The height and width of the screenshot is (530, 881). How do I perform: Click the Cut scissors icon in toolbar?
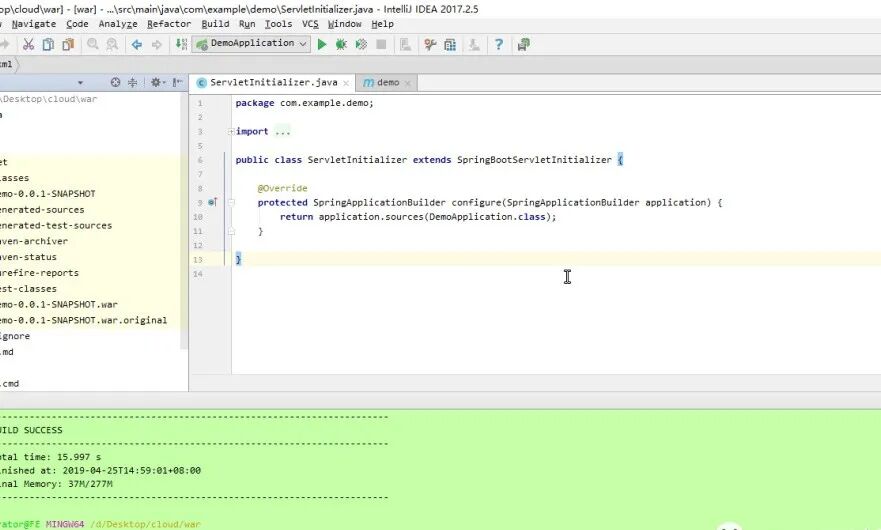click(x=28, y=44)
